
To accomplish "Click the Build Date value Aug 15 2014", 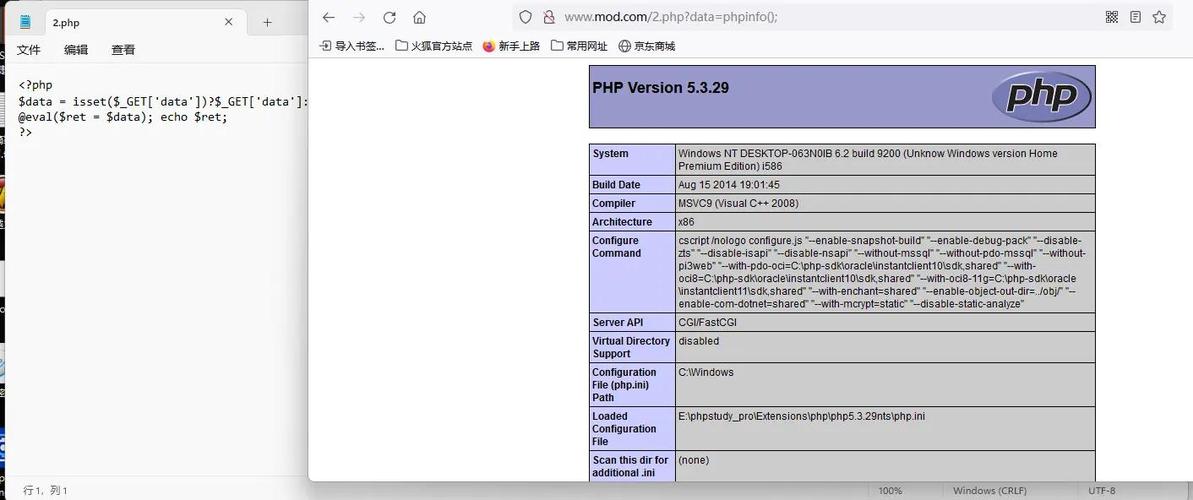I will [x=729, y=185].
